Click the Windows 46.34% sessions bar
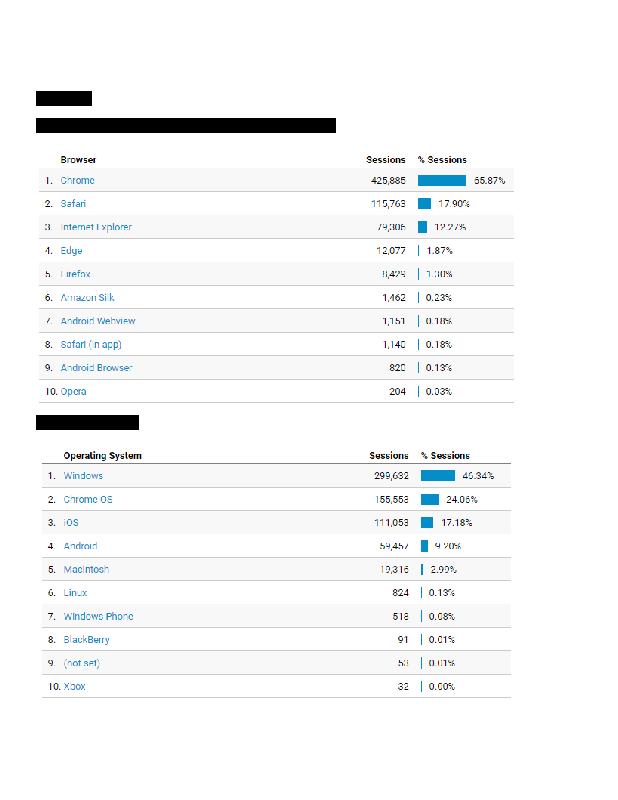Screen dimensions: 618x800 pyautogui.click(x=438, y=476)
